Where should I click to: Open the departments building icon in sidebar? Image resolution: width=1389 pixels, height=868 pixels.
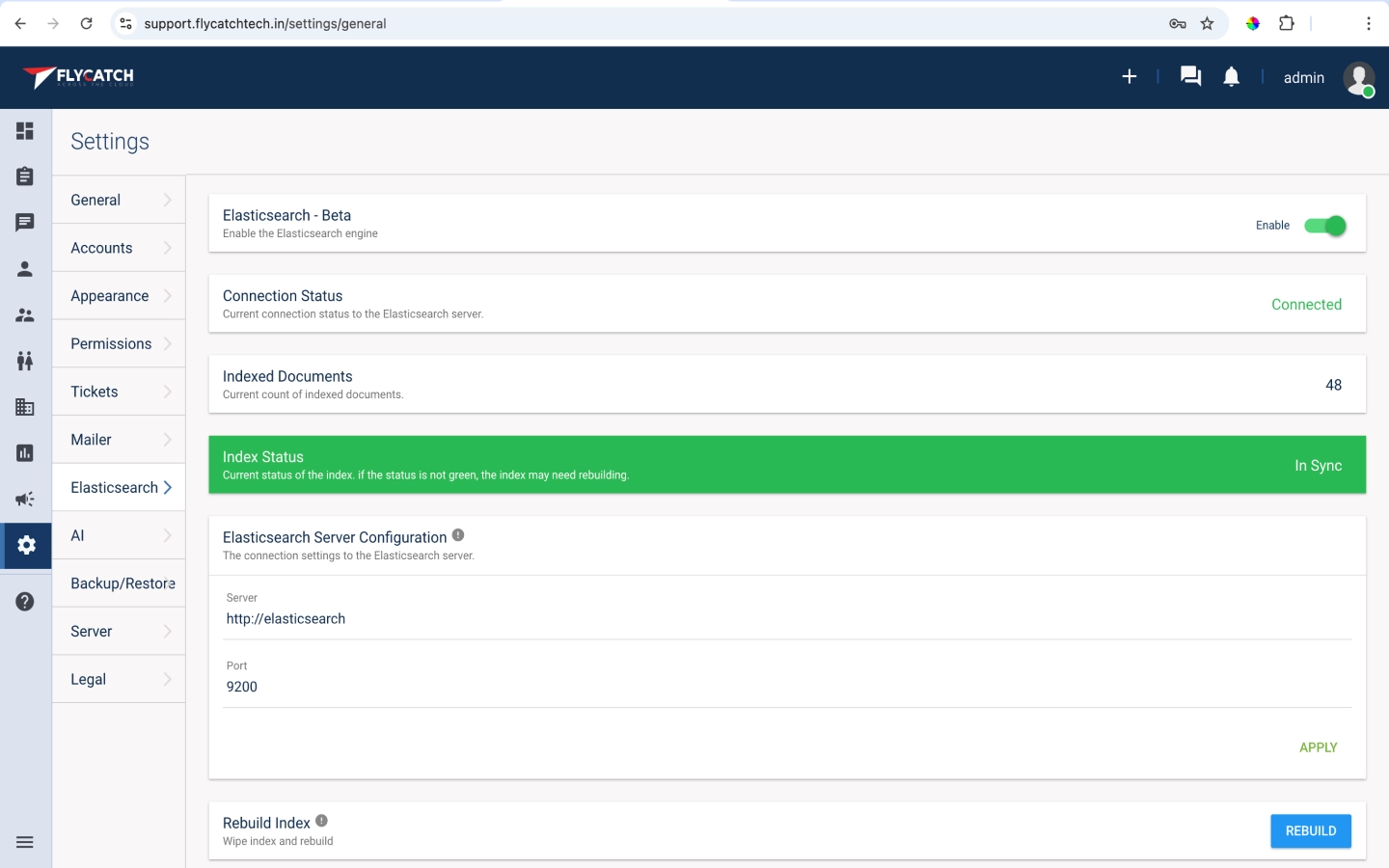click(25, 407)
